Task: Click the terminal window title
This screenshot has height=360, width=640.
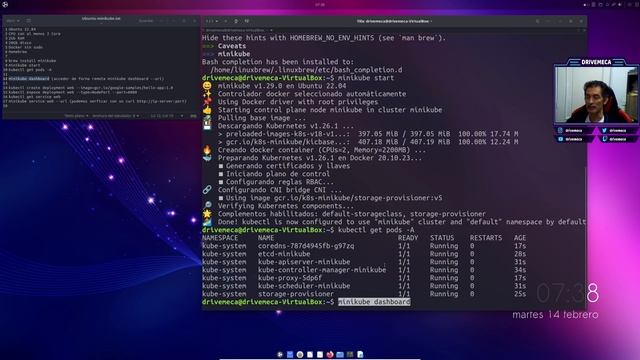Action: [x=394, y=21]
